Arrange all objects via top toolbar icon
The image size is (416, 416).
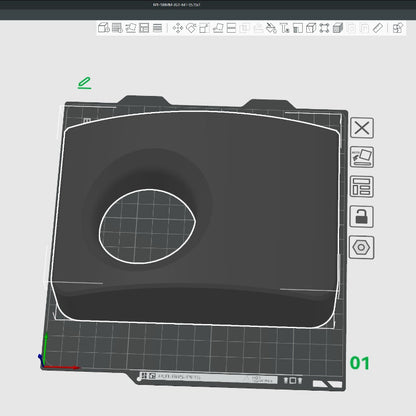pos(144,28)
